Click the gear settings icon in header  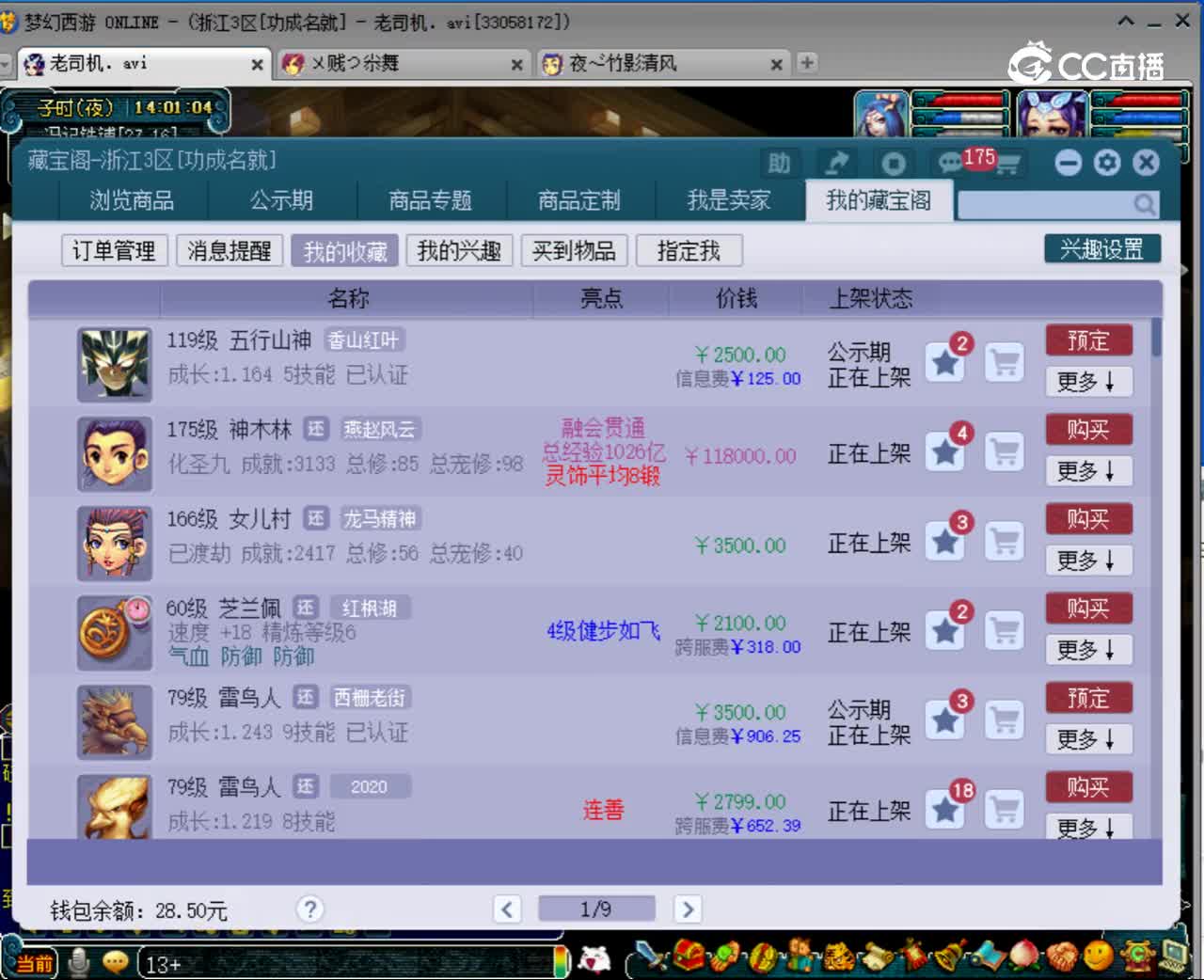coord(1107,163)
